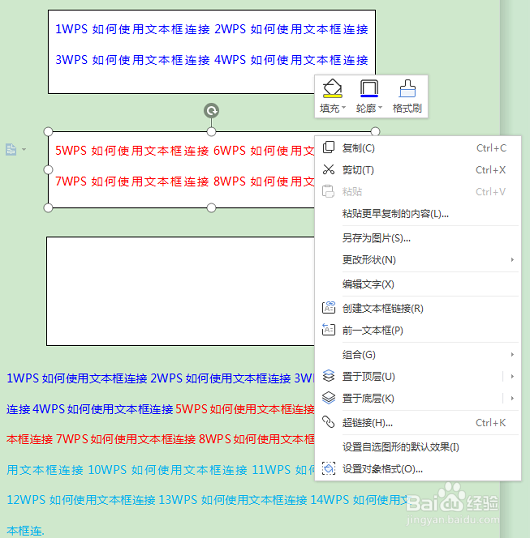
Task: Click body text line beginning 用文本框连接 10WPS
Action: (160, 470)
